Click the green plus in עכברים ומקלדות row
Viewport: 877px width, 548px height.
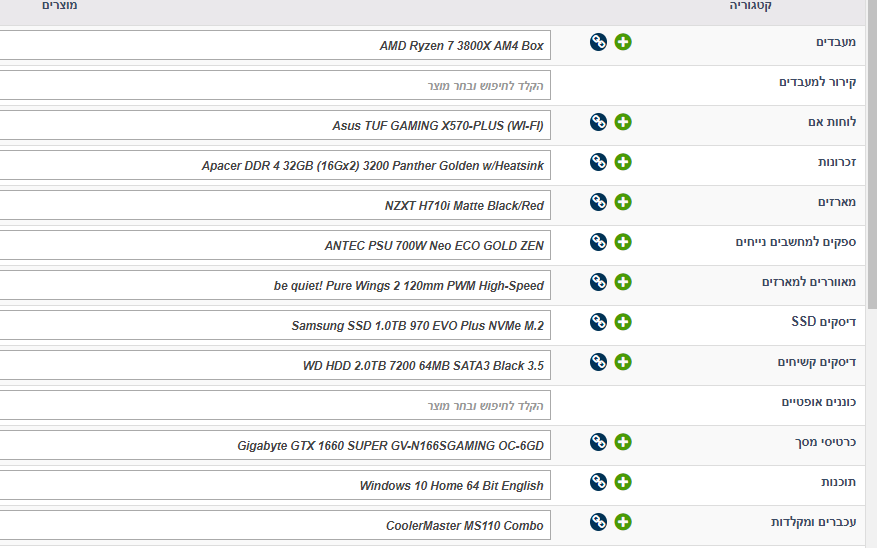pyautogui.click(x=623, y=522)
